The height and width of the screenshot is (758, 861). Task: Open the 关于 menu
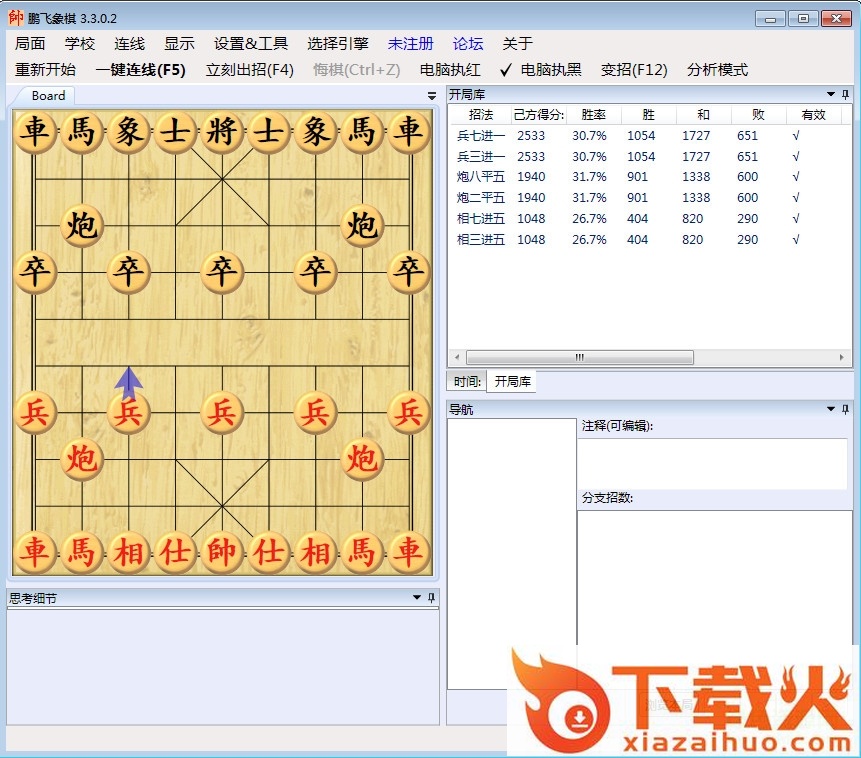518,43
